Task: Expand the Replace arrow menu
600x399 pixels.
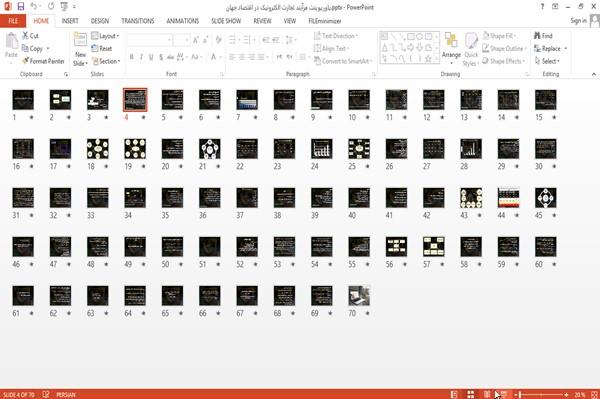Action: pos(566,49)
